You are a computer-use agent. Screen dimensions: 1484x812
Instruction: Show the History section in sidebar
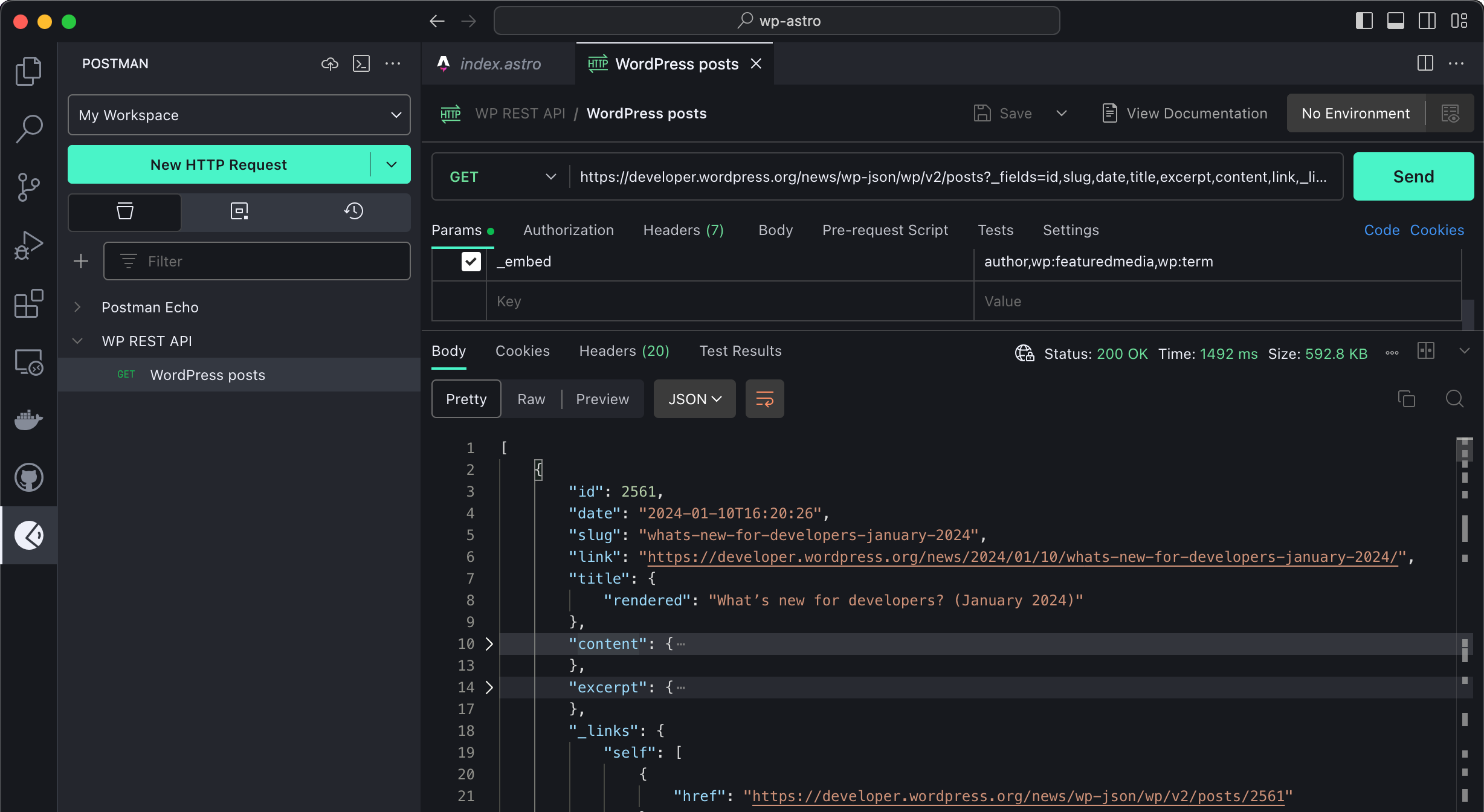[x=353, y=211]
